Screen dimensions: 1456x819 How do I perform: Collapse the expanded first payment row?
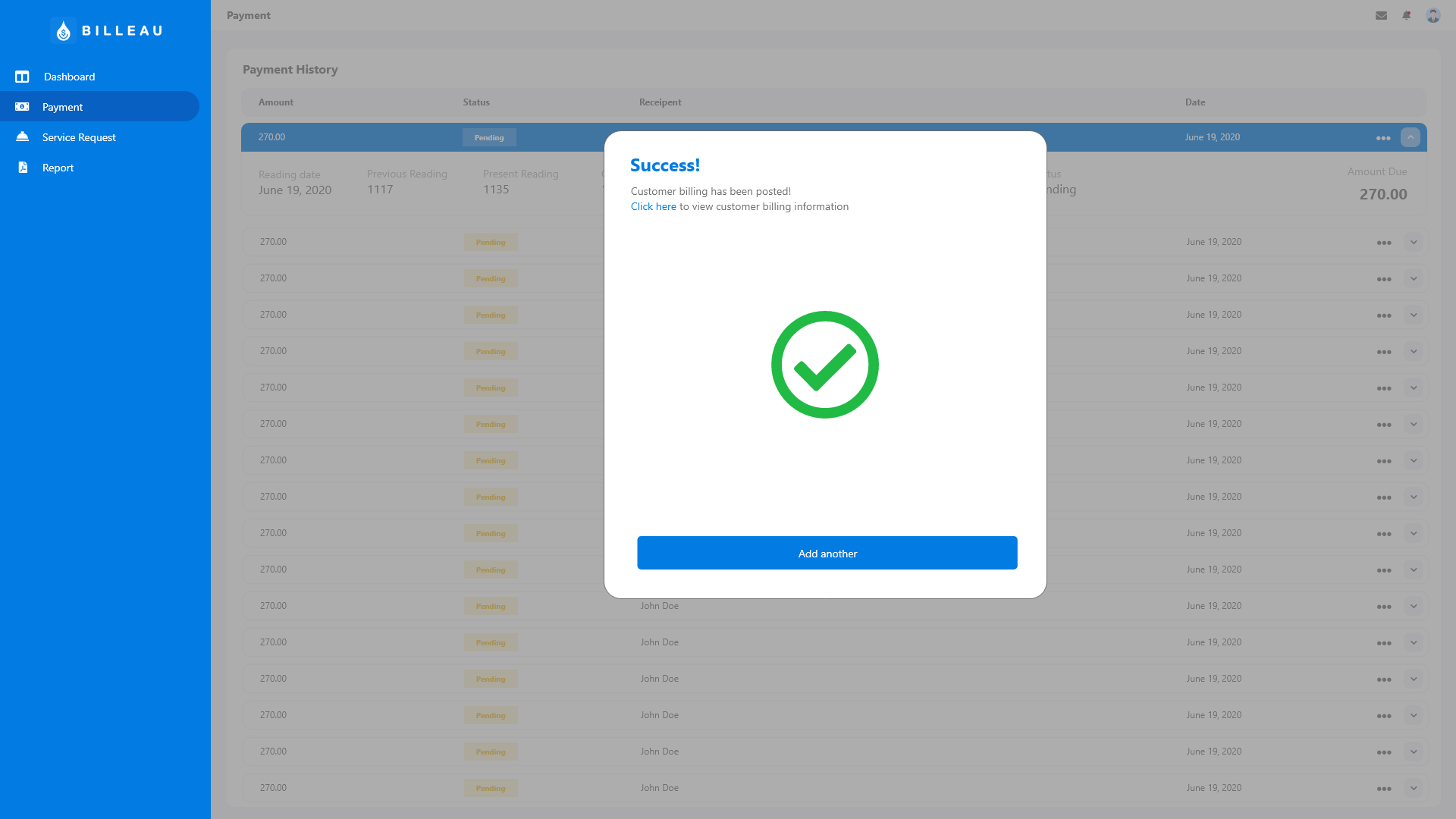click(1410, 137)
